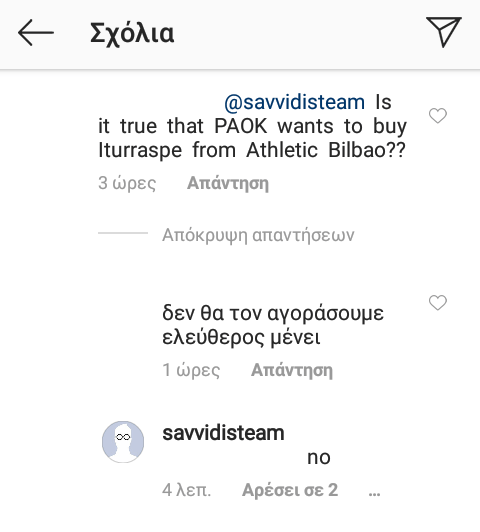The width and height of the screenshot is (480, 532).
Task: Tap the 3 ώρες timestamp
Action: pos(127,184)
